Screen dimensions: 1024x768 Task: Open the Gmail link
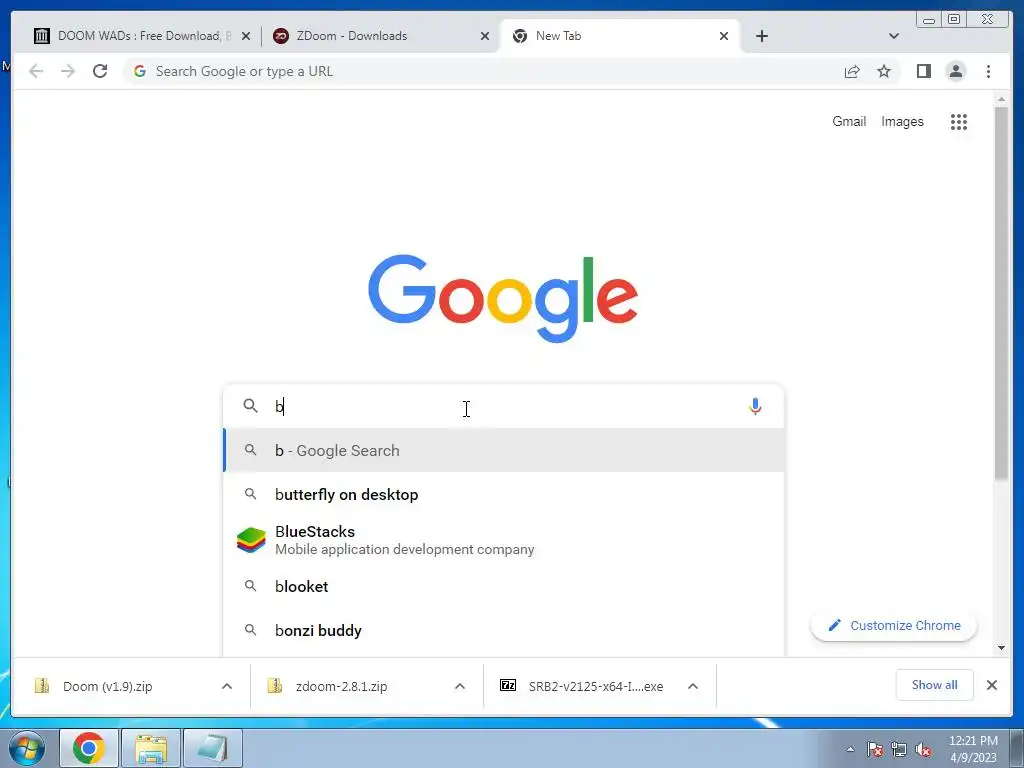[849, 121]
